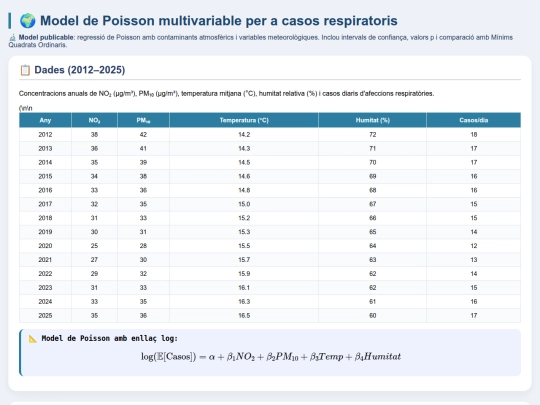Click temperature value 14.5 in the table
The image size is (540, 405).
pyautogui.click(x=244, y=163)
